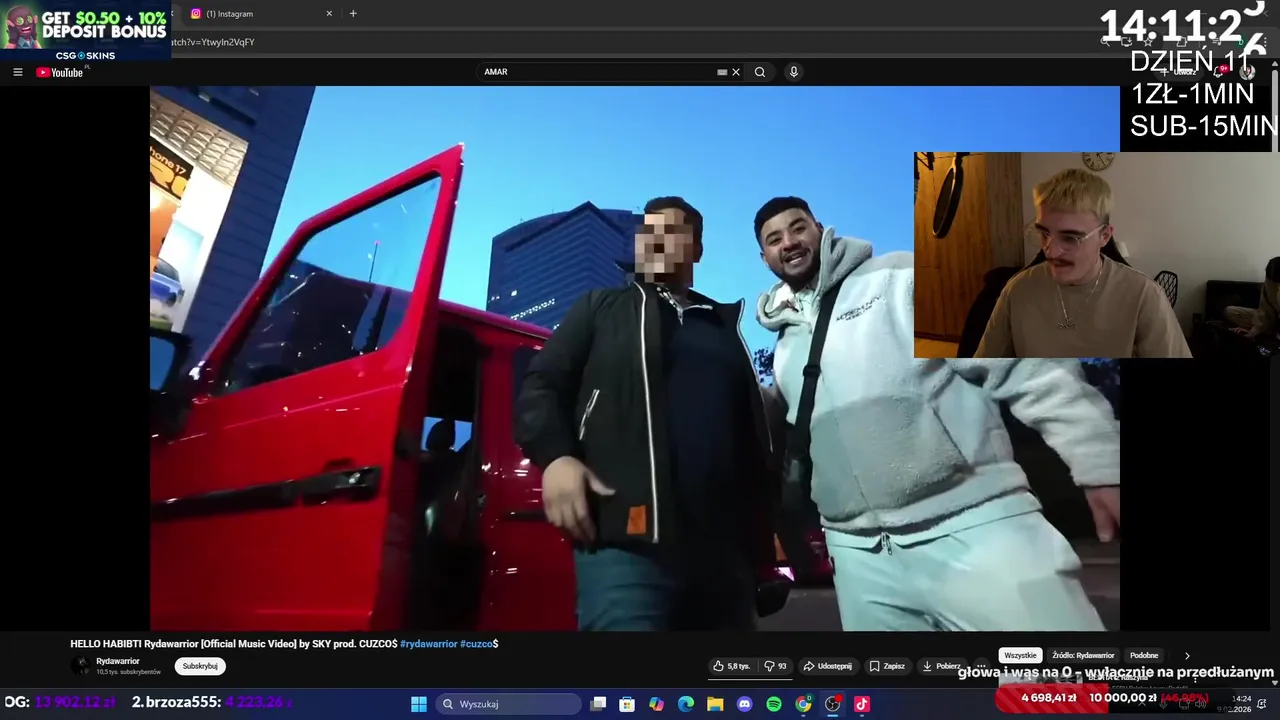The width and height of the screenshot is (1280, 720).
Task: Open Discord from the taskbar
Action: coord(744,704)
